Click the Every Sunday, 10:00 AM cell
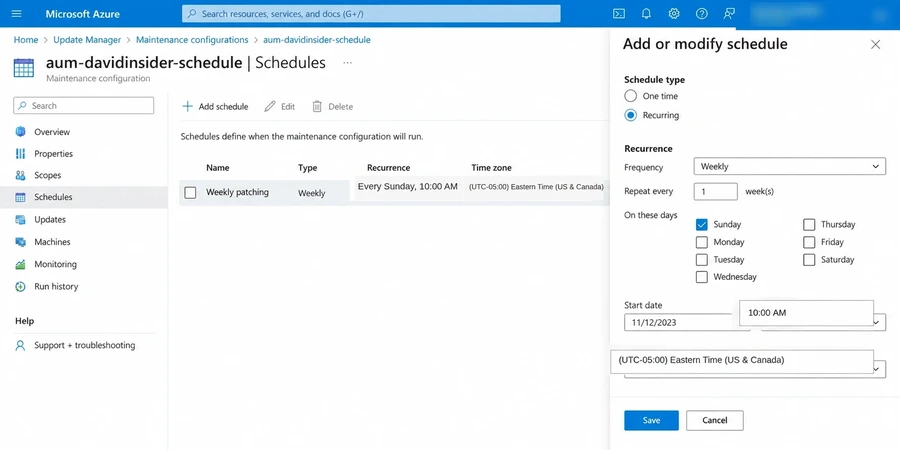Image resolution: width=900 pixels, height=450 pixels. click(x=408, y=187)
